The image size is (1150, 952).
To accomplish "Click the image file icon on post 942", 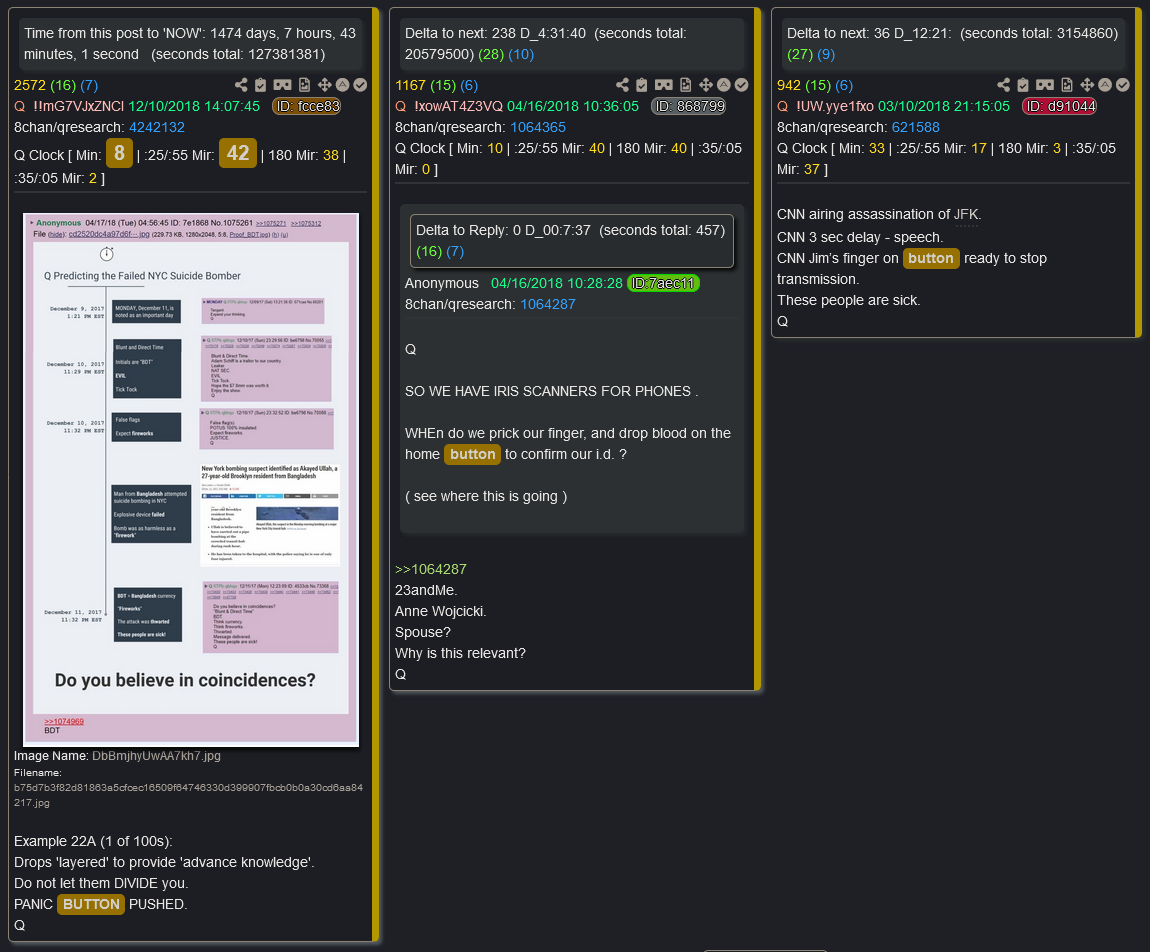I will tap(1067, 85).
